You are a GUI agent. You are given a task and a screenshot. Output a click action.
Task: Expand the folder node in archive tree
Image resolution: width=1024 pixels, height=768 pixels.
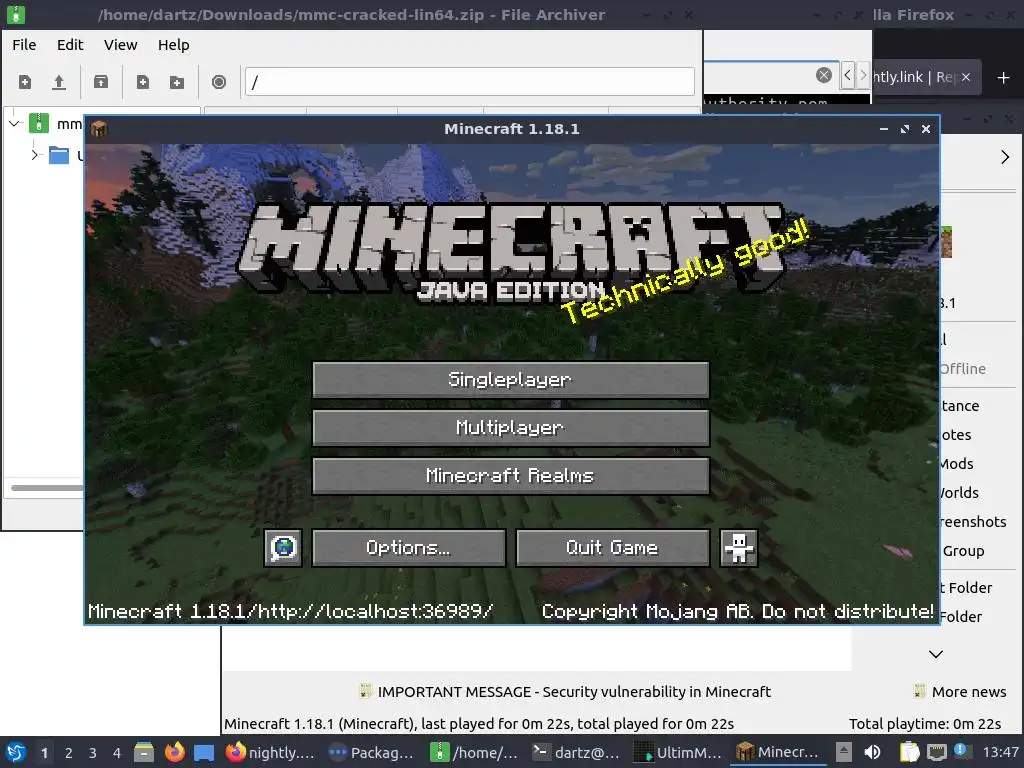35,155
